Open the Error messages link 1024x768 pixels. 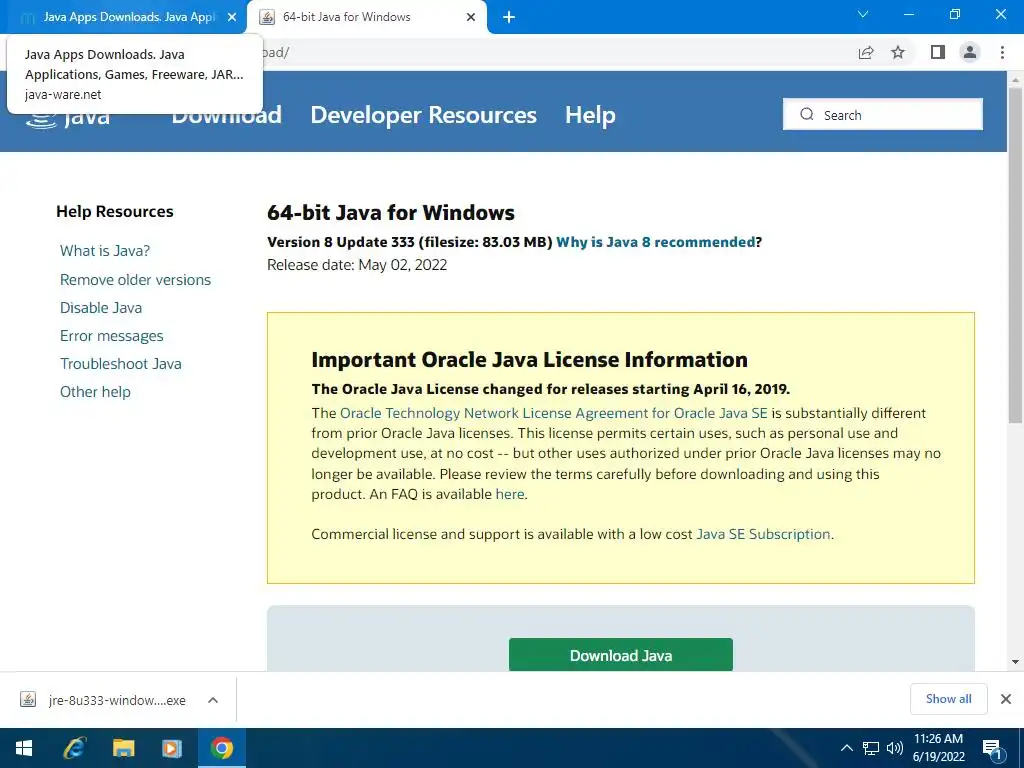(x=111, y=336)
